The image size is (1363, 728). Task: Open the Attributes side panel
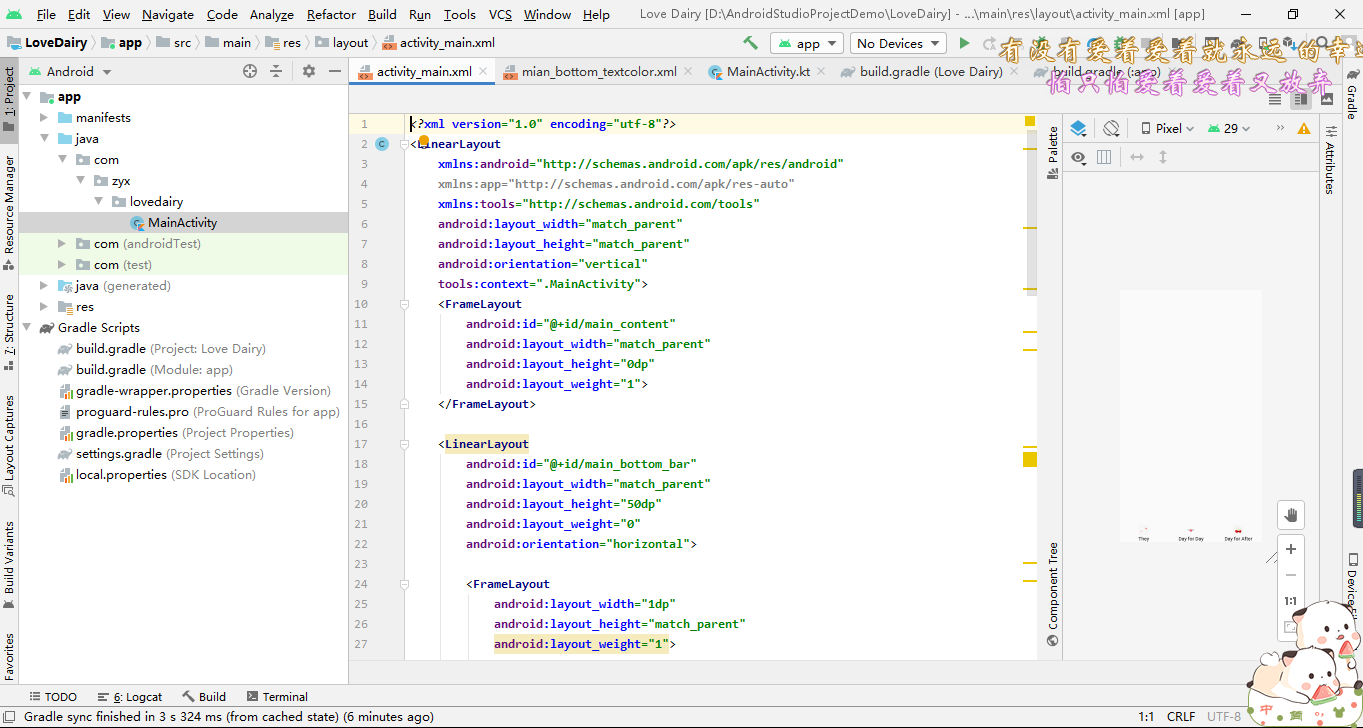pyautogui.click(x=1330, y=160)
